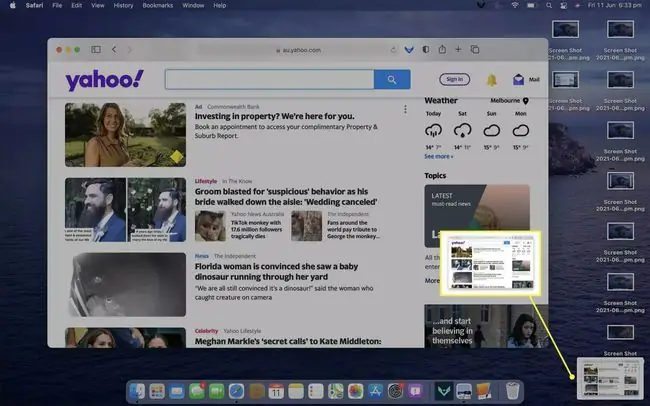
Task: Click the Lifestyle category label
Action: (206, 181)
